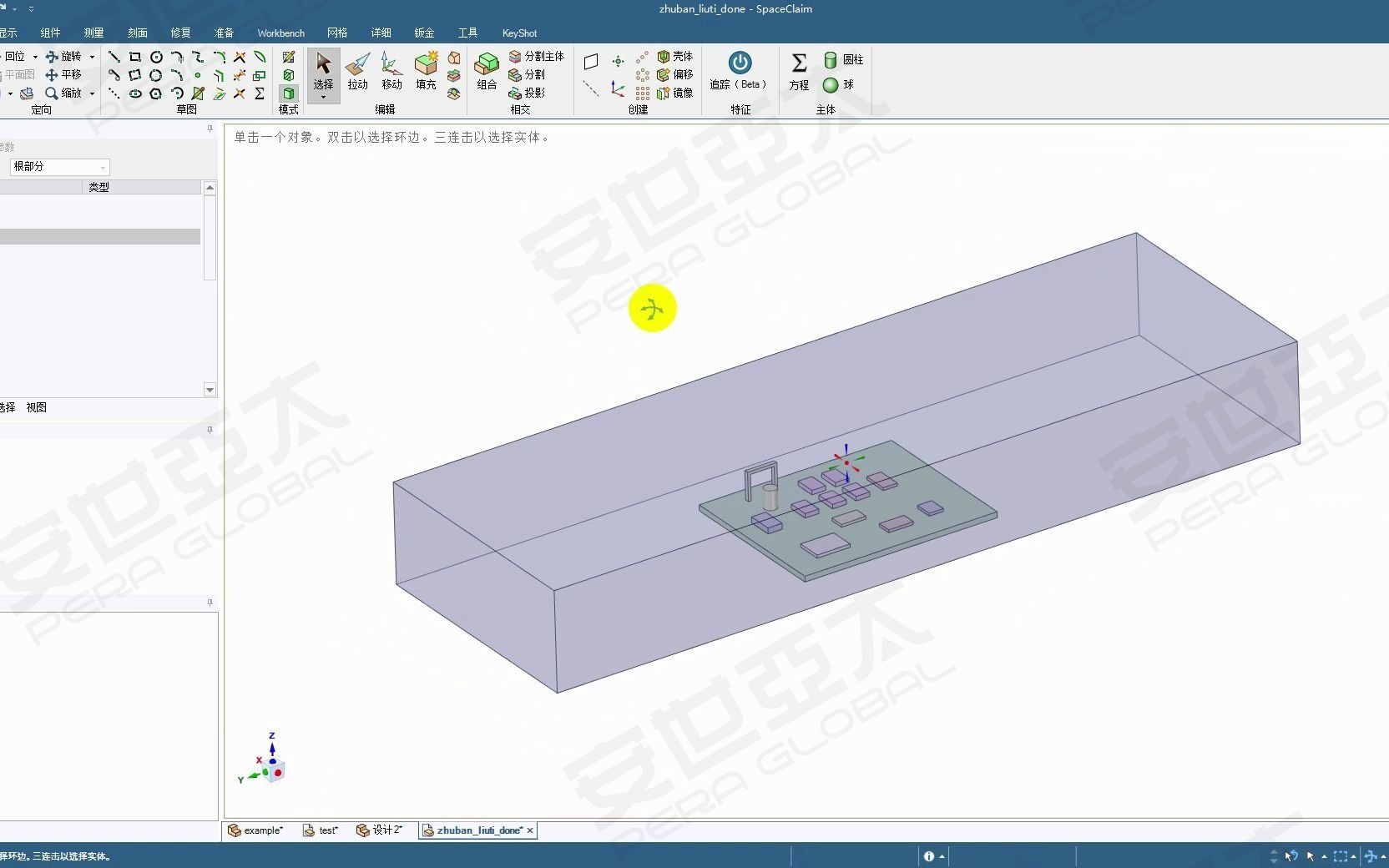Open the Equation sigma sketch tool
This screenshot has width=1389, height=868.
[x=260, y=93]
